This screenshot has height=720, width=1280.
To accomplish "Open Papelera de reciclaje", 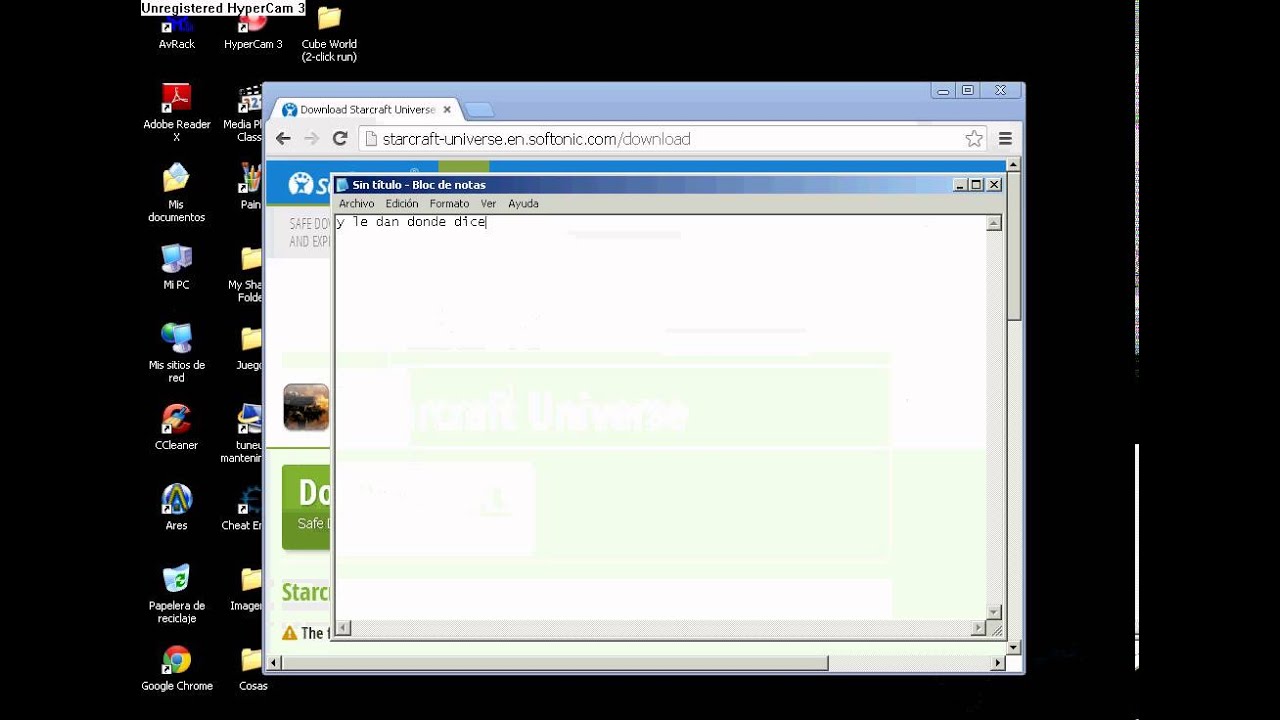I will 177,594.
